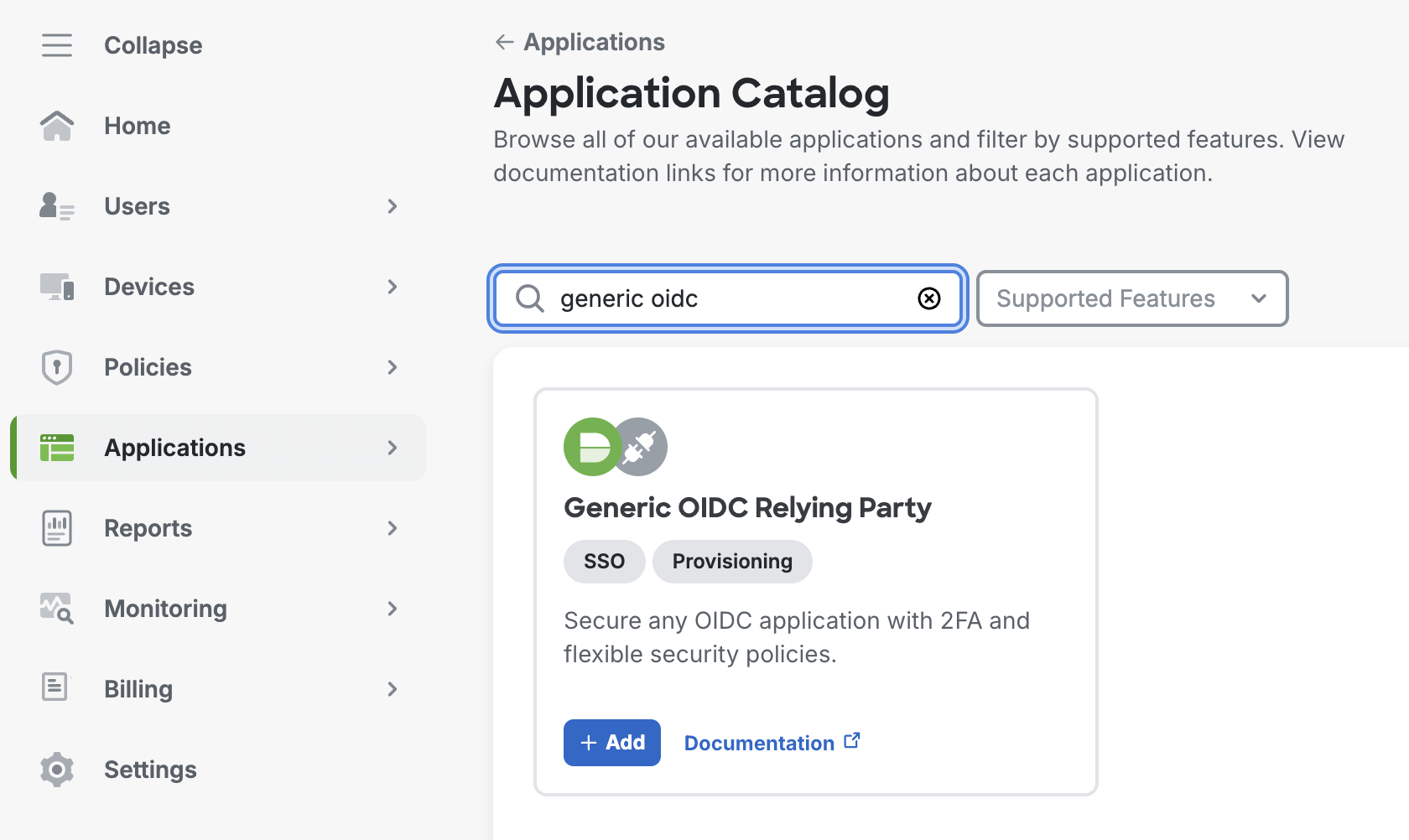
Task: Open the Billing sidebar item
Action: [x=138, y=689]
